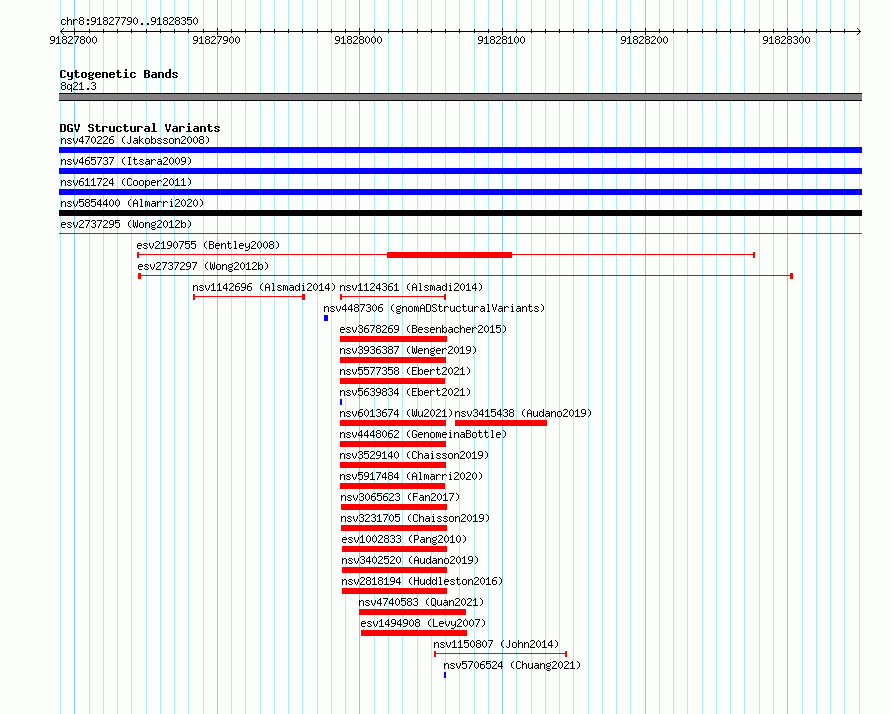Image resolution: width=890 pixels, height=714 pixels.
Task: Click nsv3529140 (Chaisson2019) label
Action: 414,455
